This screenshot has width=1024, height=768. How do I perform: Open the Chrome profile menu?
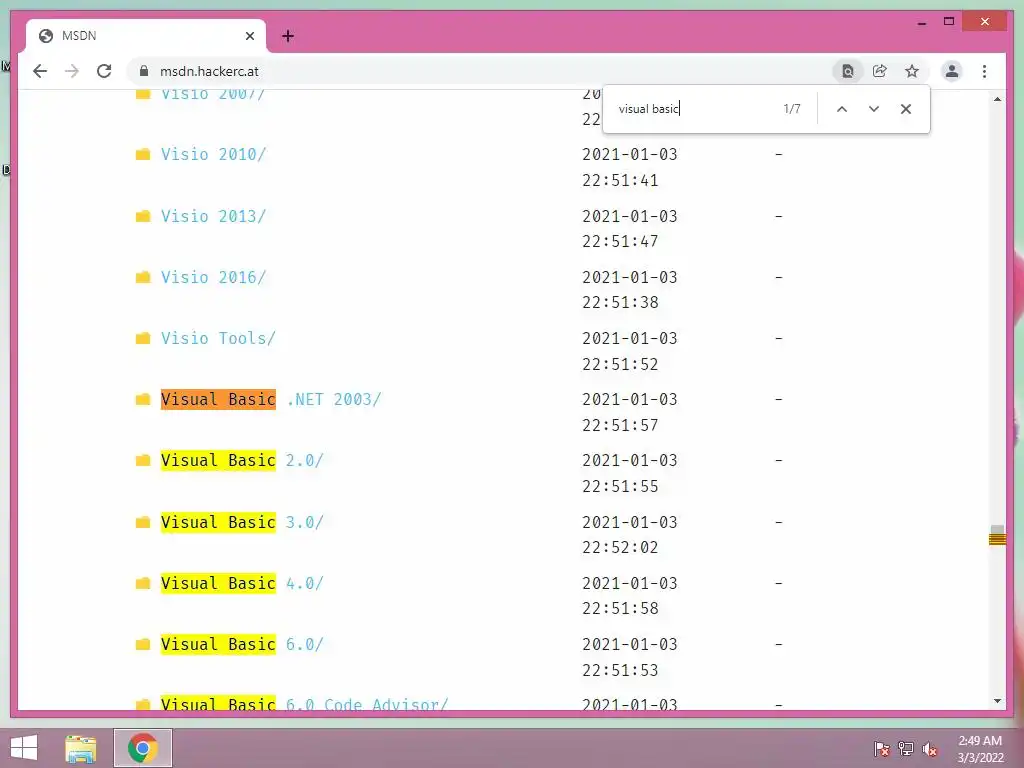952,71
